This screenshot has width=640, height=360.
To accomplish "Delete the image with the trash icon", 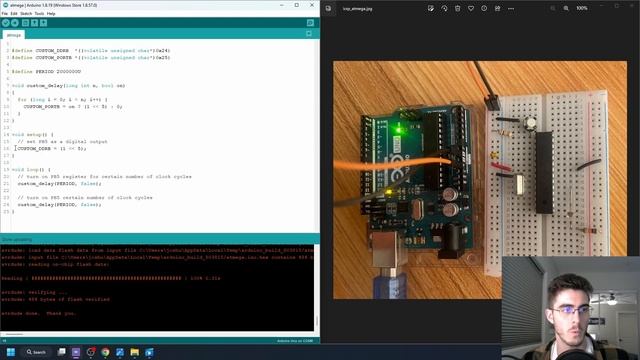I will click(x=458, y=8).
